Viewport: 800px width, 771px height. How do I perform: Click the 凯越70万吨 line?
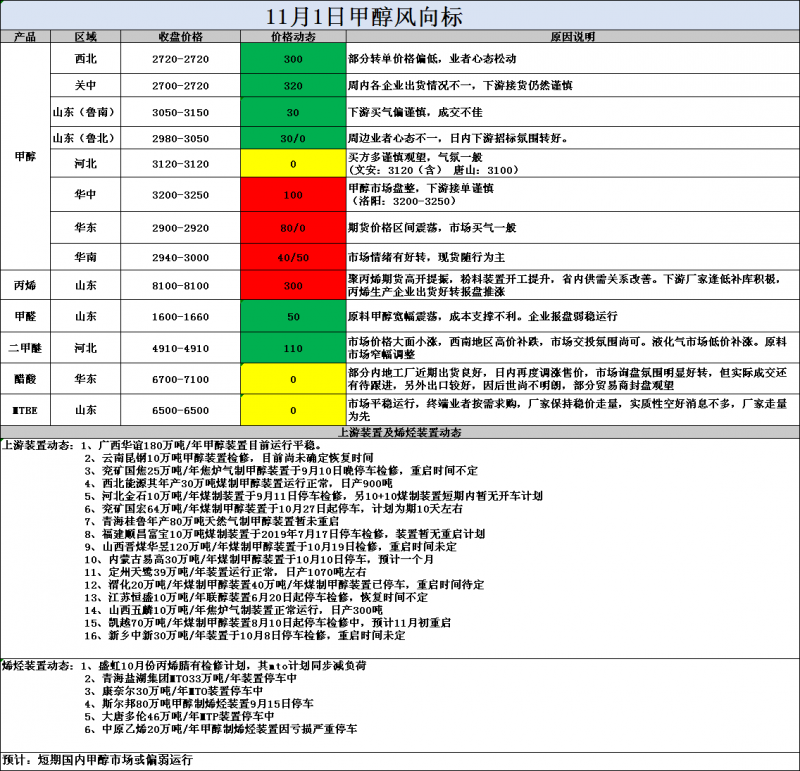point(267,623)
